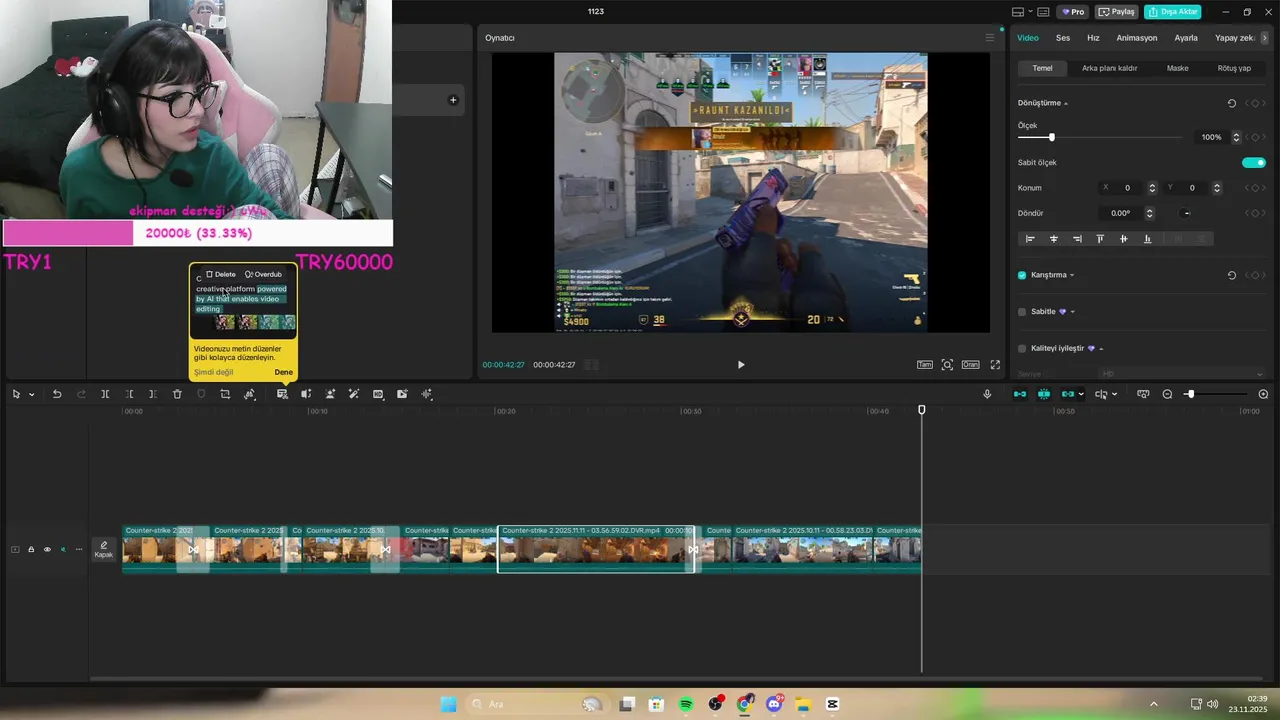Select the Arka planı kaldır sub-tab

1110,68
